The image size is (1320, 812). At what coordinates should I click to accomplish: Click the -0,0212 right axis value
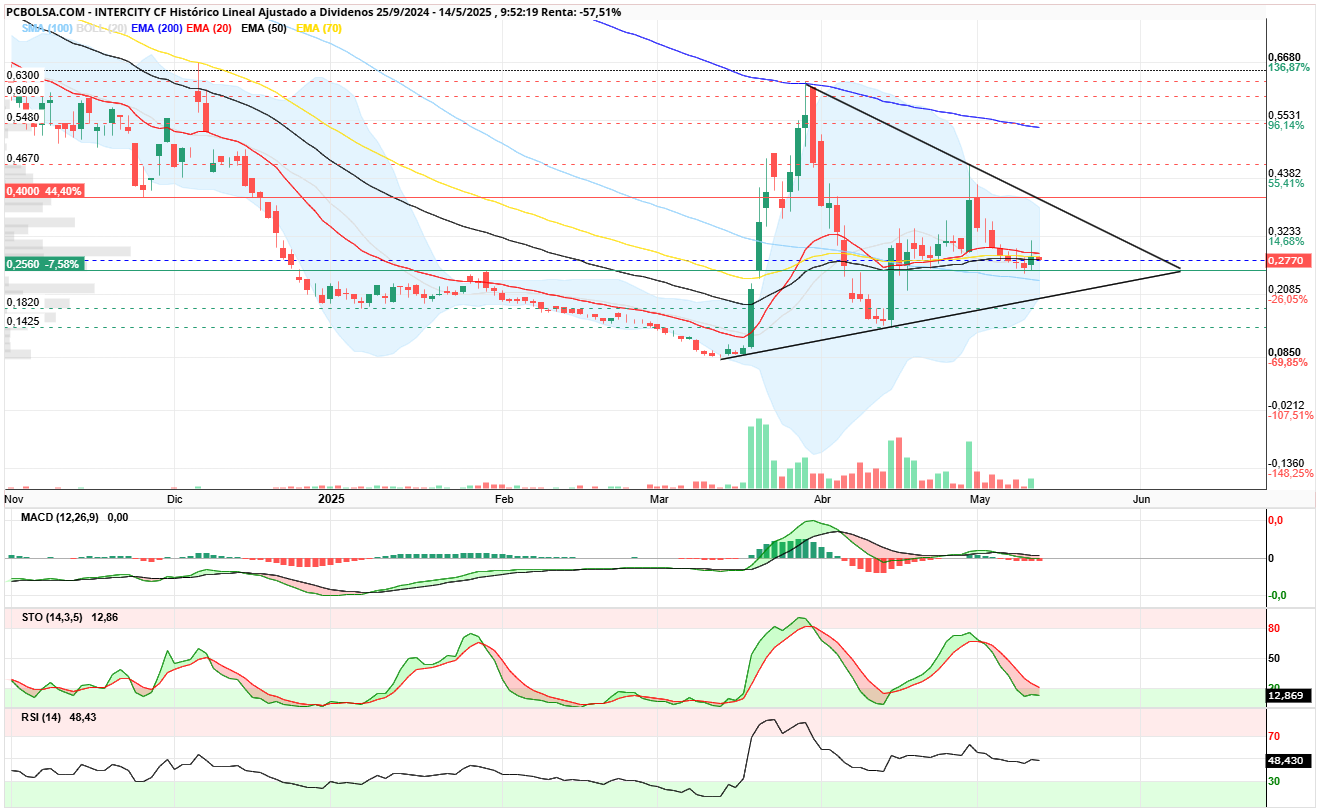pyautogui.click(x=1286, y=405)
